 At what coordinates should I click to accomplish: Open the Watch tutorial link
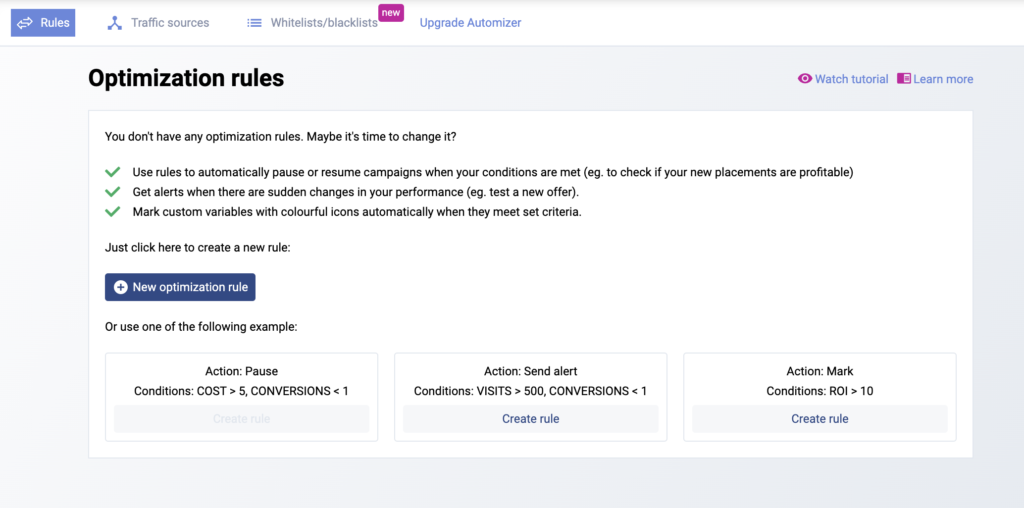[851, 79]
